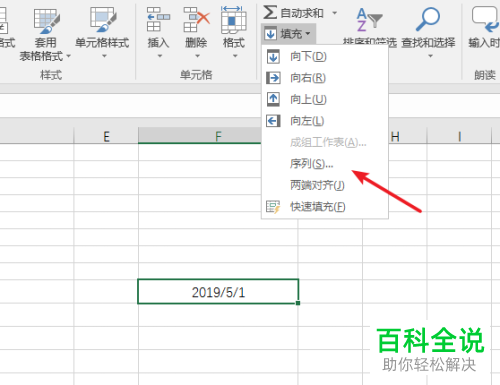500x385 pixels.
Task: Choose 向下(D) from the fill menu
Action: (325, 56)
